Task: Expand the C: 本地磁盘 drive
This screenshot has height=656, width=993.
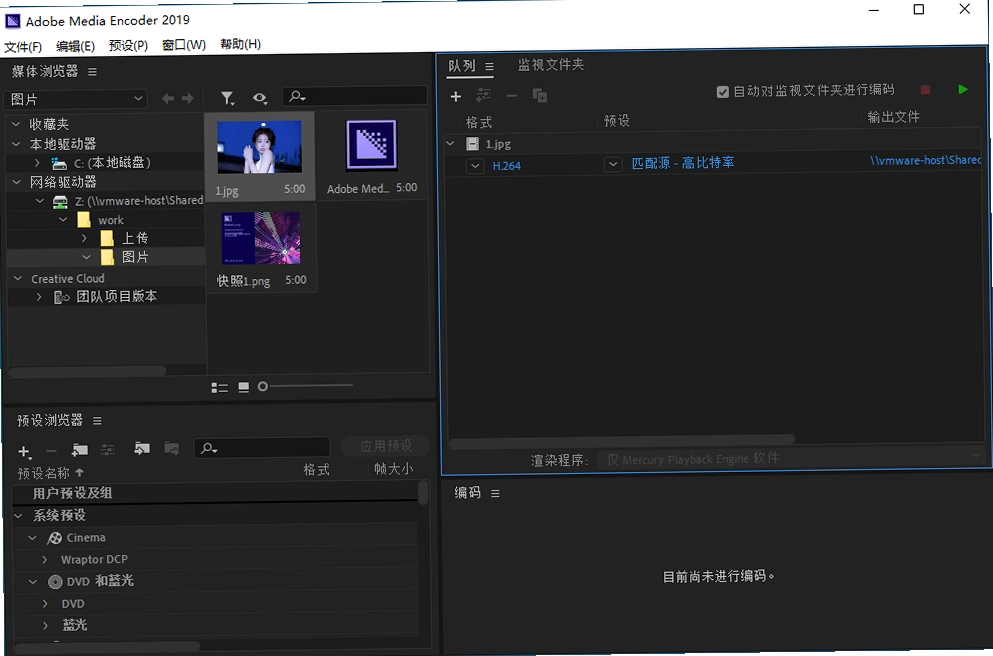Action: (x=37, y=163)
